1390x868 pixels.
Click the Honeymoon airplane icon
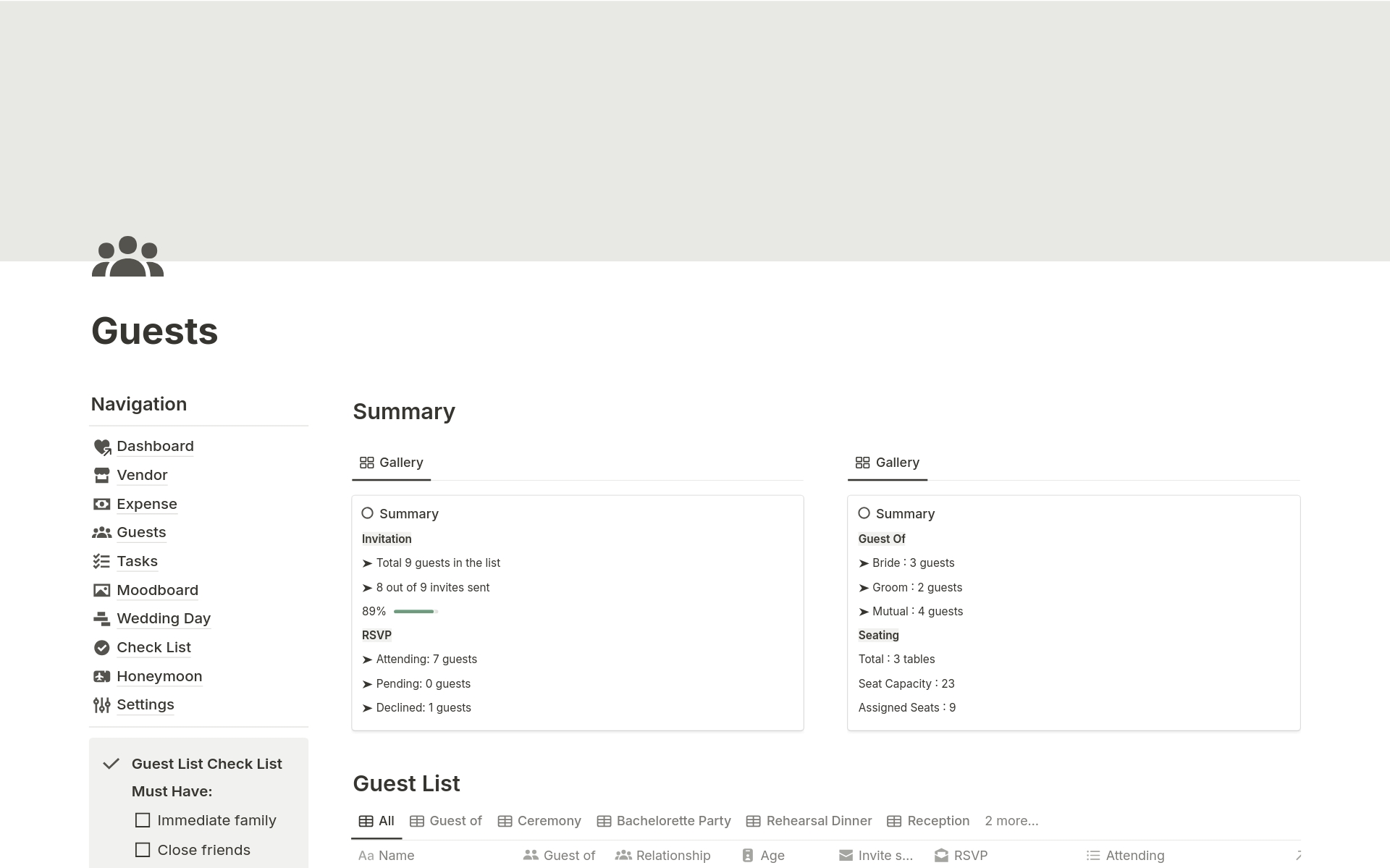click(x=102, y=675)
